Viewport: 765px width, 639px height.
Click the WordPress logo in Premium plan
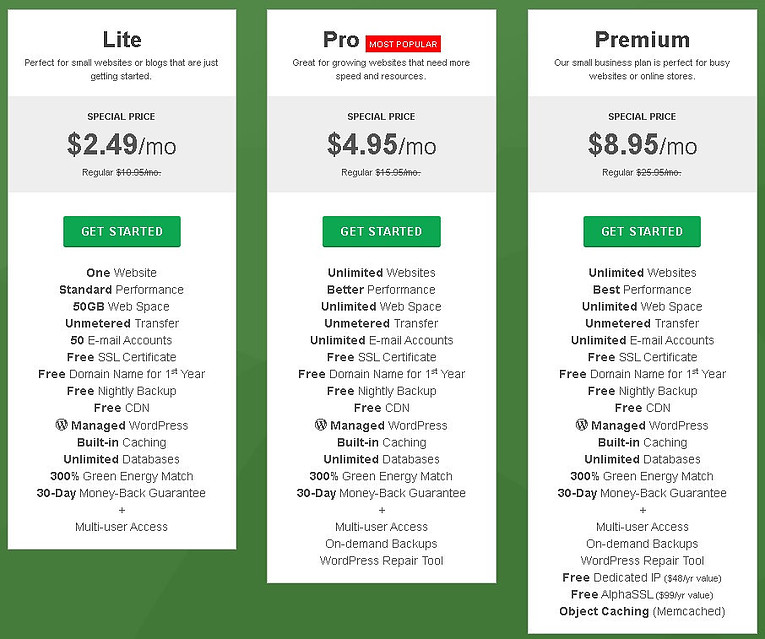[x=582, y=424]
